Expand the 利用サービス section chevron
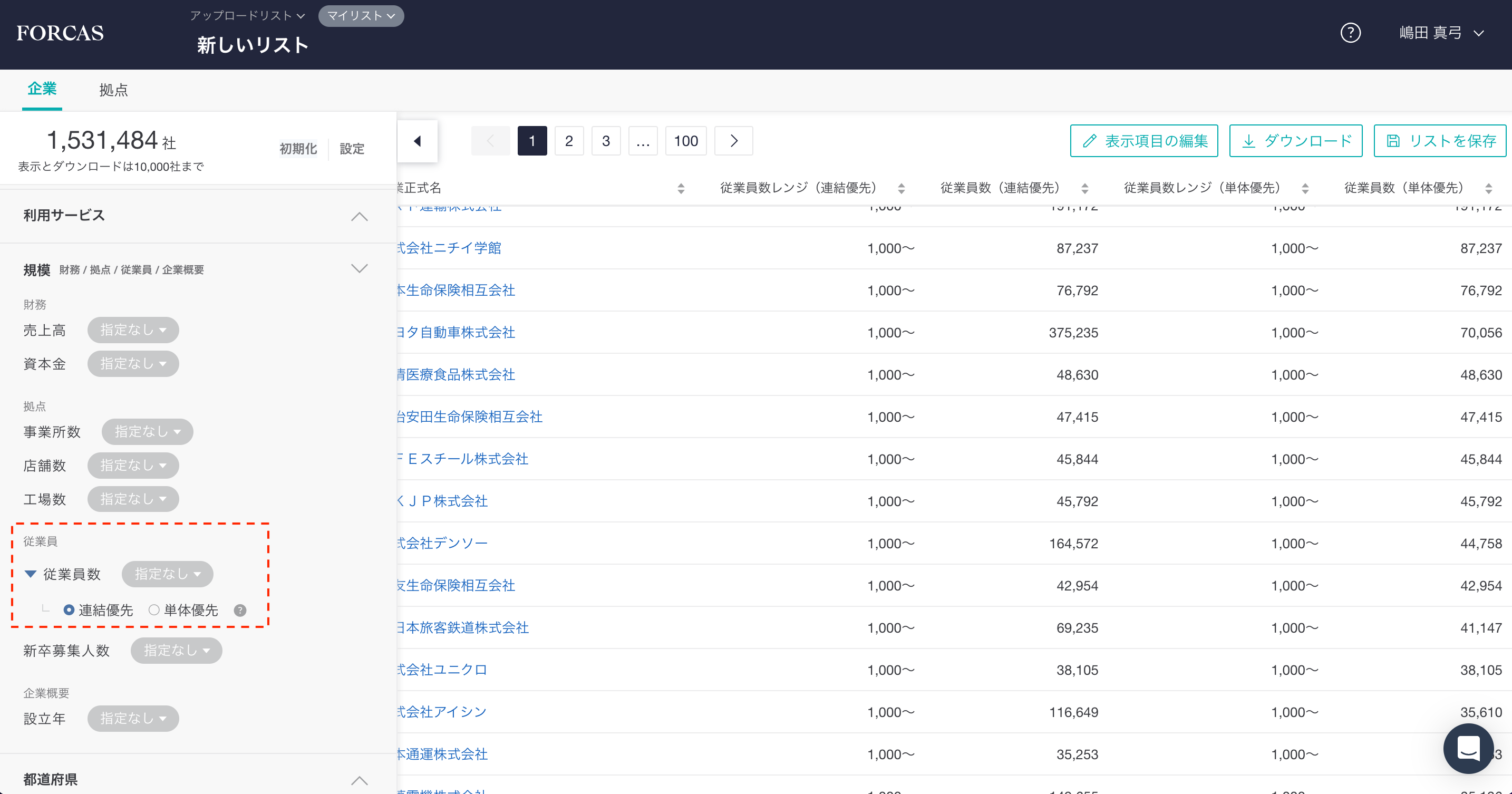 tap(359, 216)
